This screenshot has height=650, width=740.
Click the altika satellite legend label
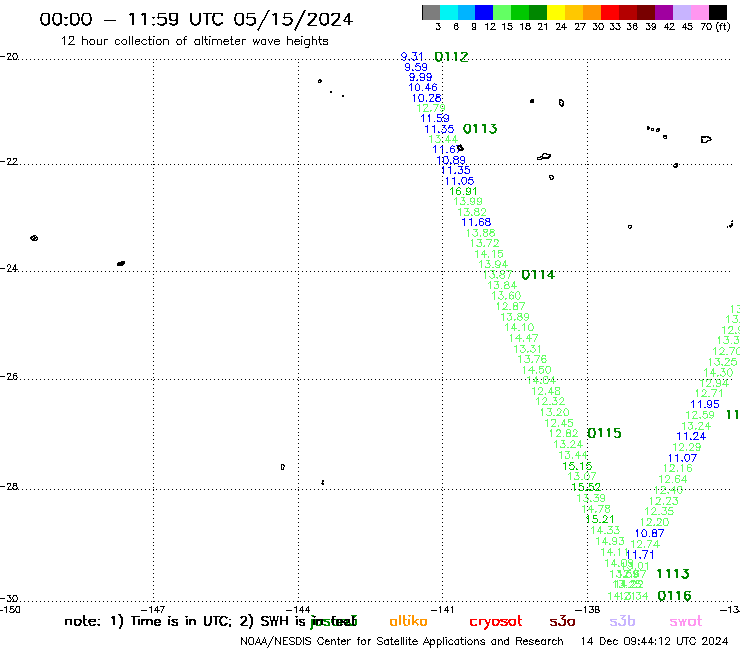click(x=408, y=621)
